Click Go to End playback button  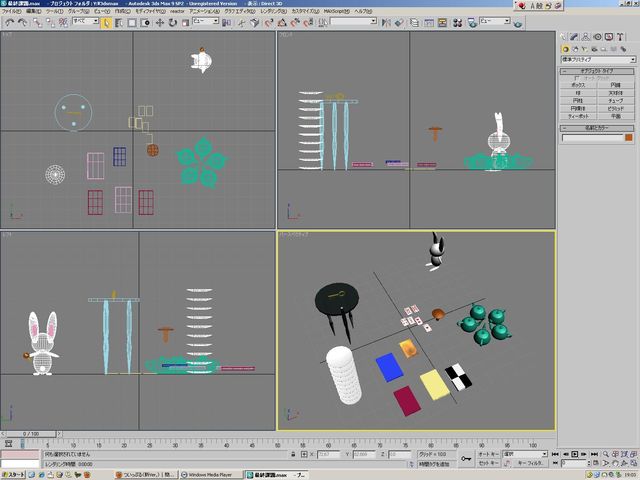[x=594, y=454]
